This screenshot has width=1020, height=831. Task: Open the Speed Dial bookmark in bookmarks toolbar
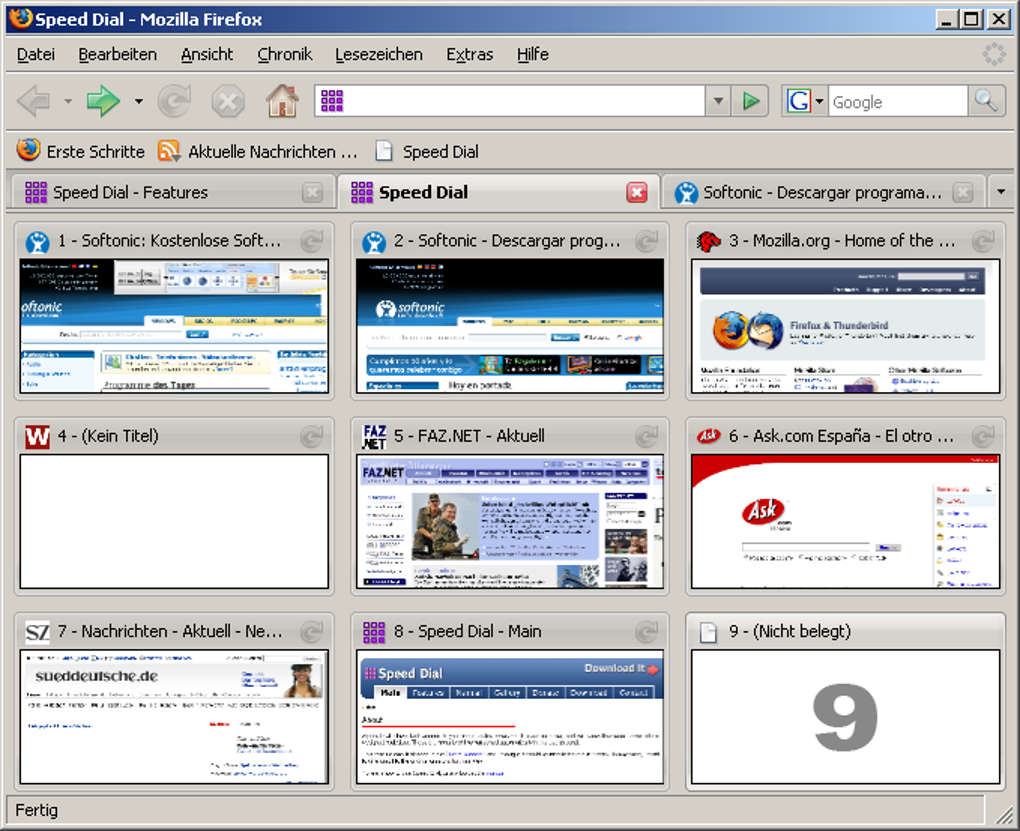point(427,151)
